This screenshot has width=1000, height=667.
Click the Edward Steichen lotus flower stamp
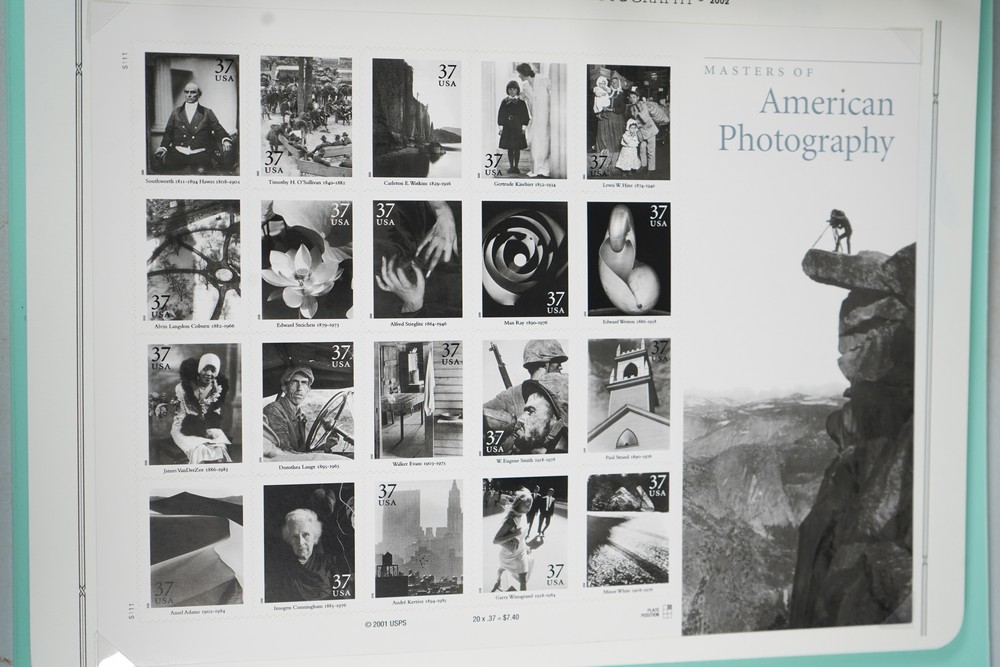coord(307,260)
